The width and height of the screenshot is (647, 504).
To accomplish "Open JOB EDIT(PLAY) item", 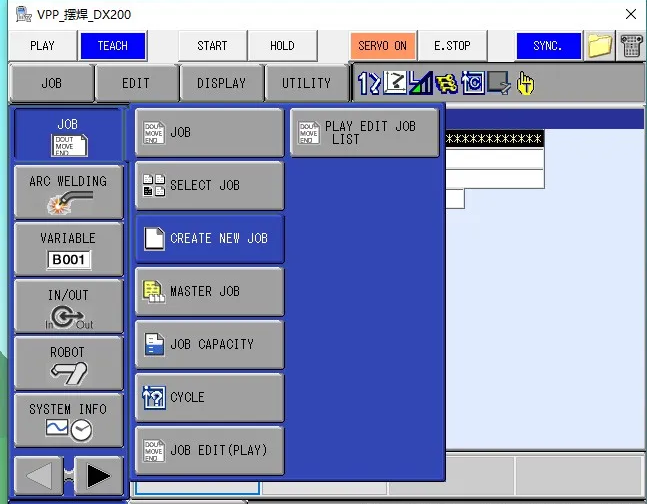I will [x=210, y=450].
